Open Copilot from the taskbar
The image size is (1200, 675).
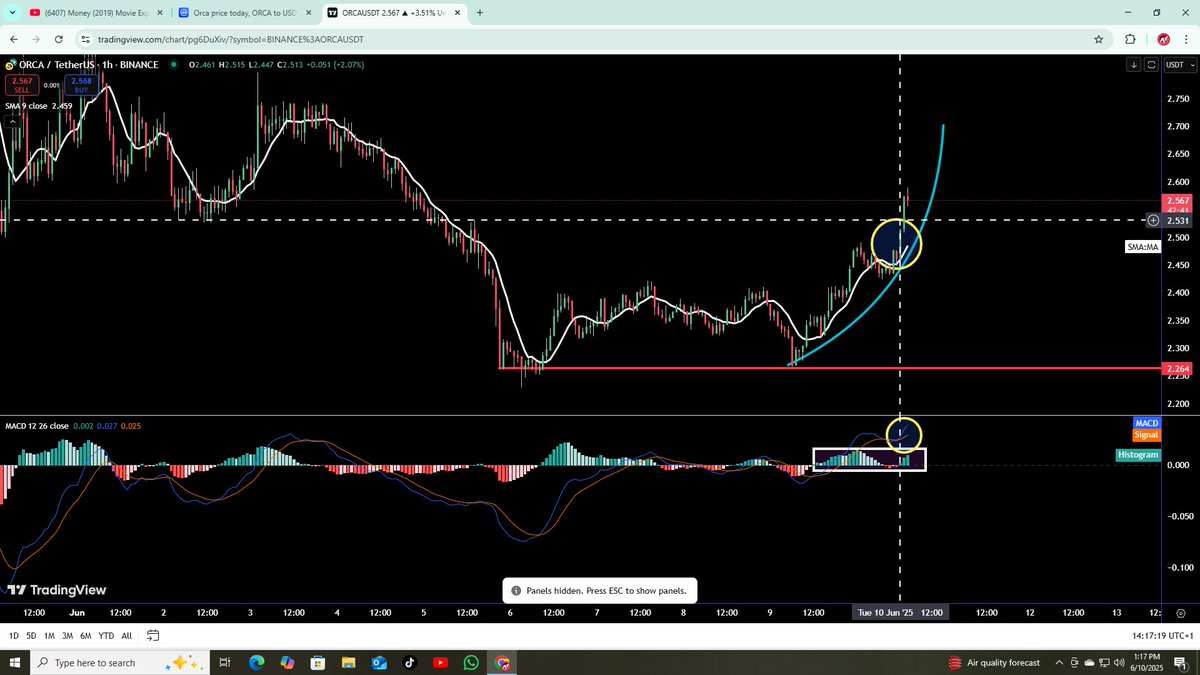(287, 662)
